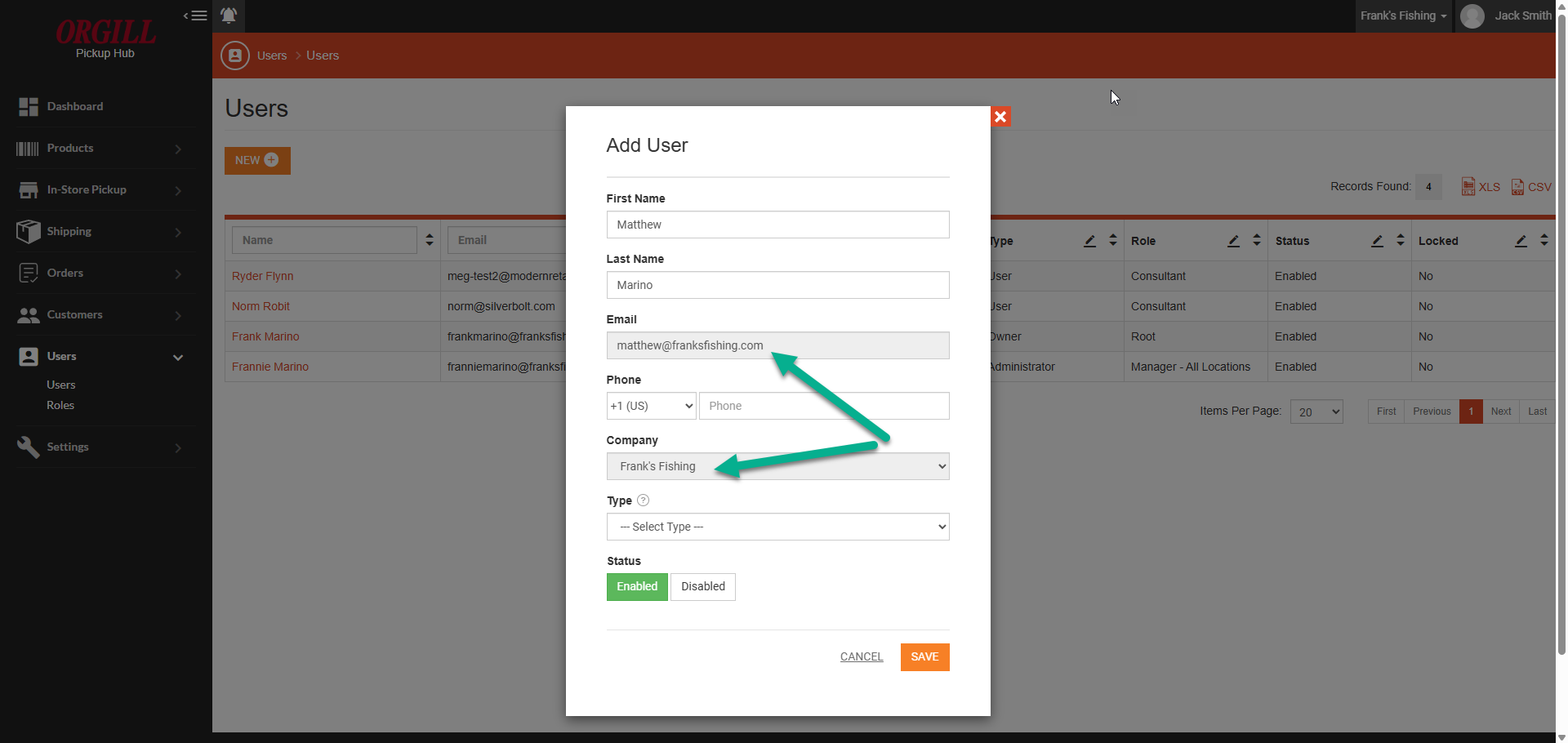This screenshot has height=743, width=1568.
Task: Open the Frank's Fishing store switcher
Action: (x=1404, y=16)
